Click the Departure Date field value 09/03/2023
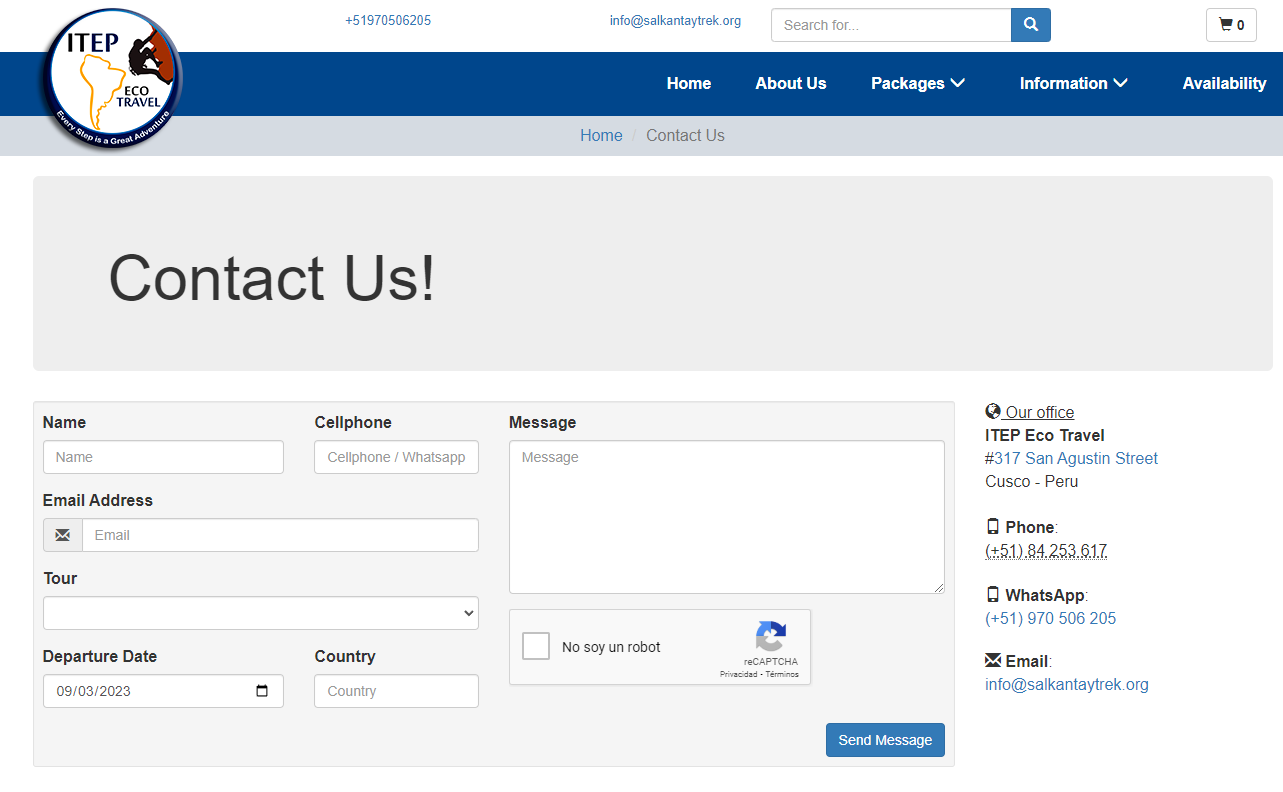The height and width of the screenshot is (792, 1283). point(93,691)
